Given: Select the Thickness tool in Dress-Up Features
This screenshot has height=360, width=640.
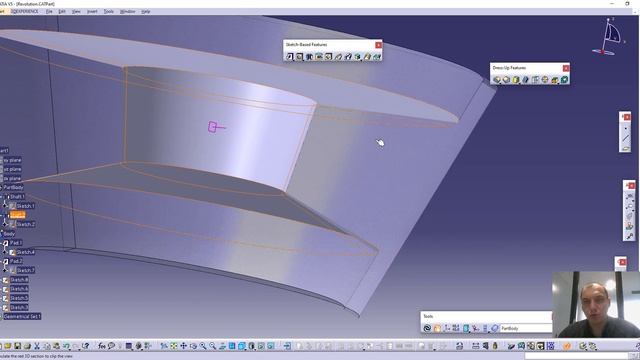Looking at the screenshot, I should click(536, 80).
